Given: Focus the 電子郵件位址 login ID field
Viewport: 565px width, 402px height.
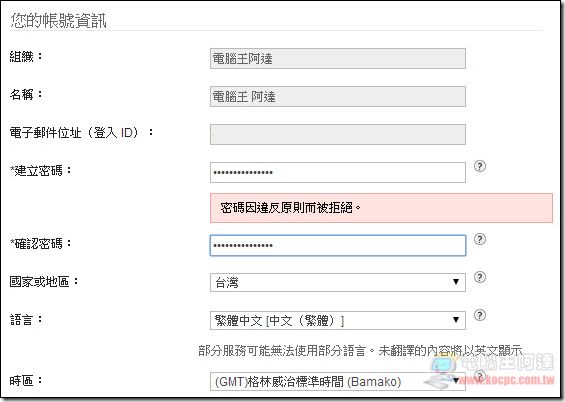Looking at the screenshot, I should (338, 134).
